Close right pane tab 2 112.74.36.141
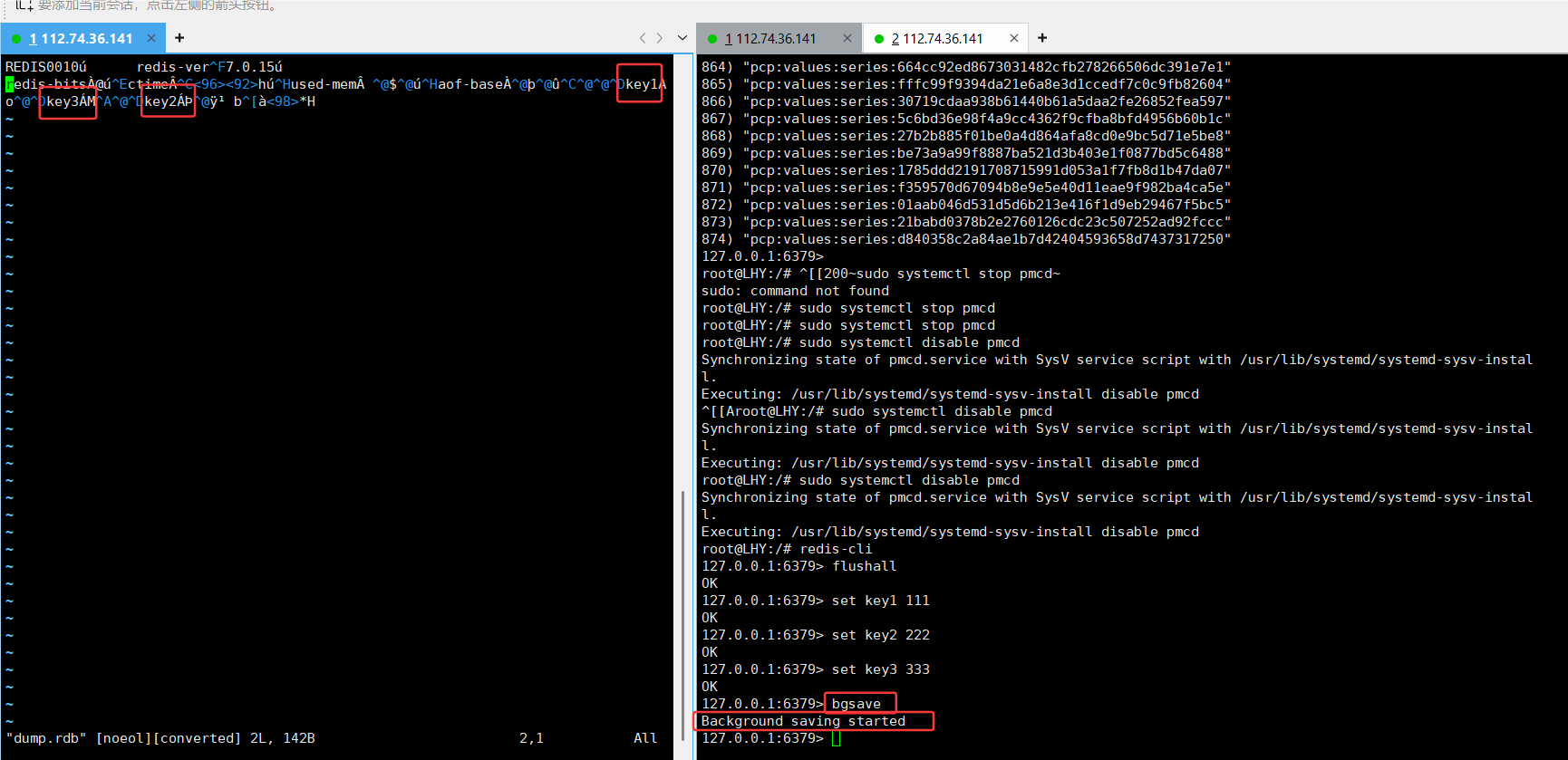Image resolution: width=1568 pixels, height=760 pixels. click(1014, 38)
